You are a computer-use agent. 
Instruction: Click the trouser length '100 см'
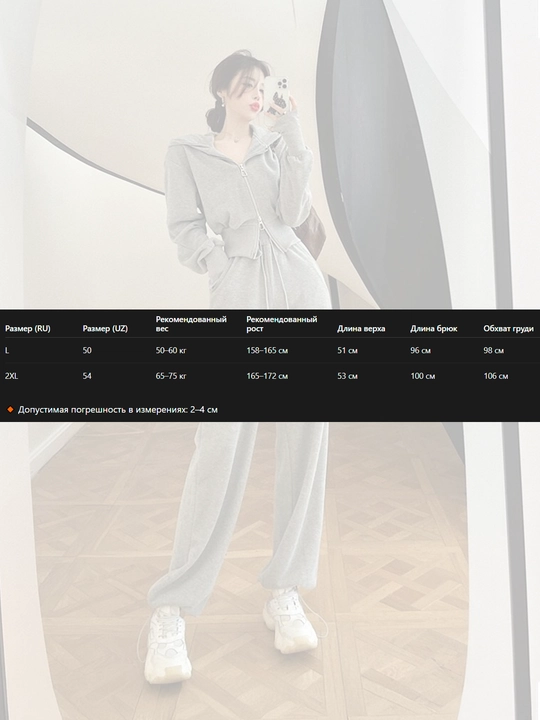(x=422, y=376)
